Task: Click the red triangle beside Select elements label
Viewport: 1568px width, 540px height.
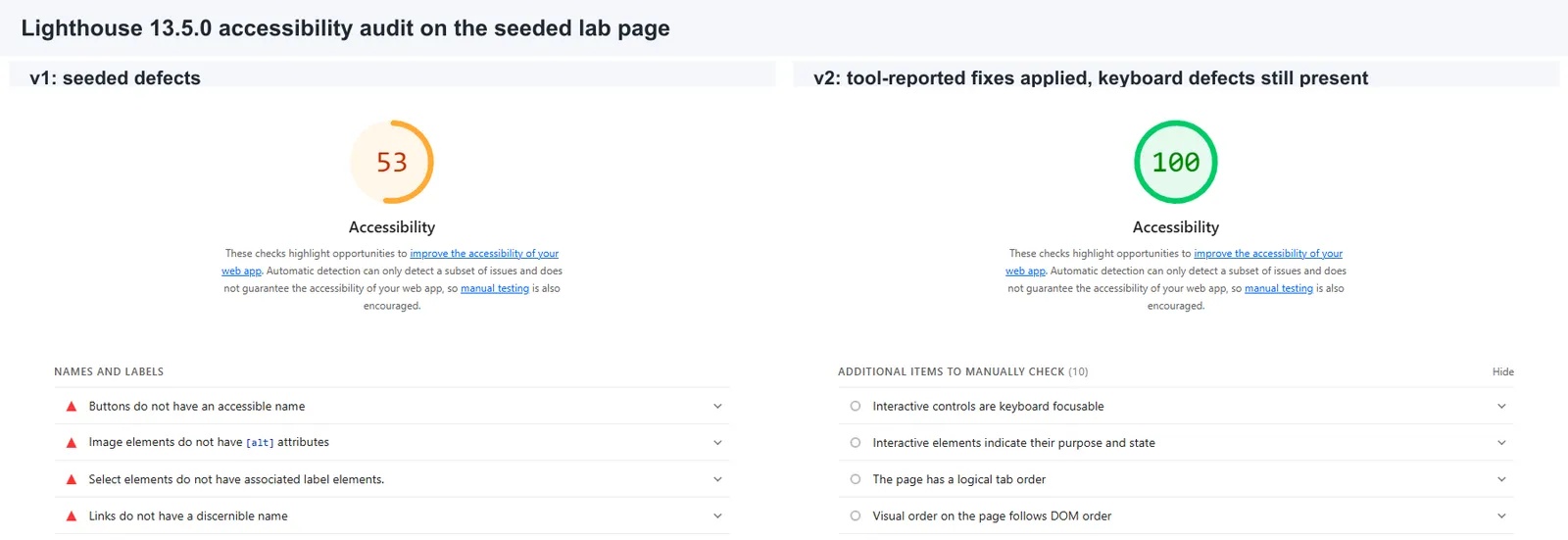Action: click(x=72, y=479)
